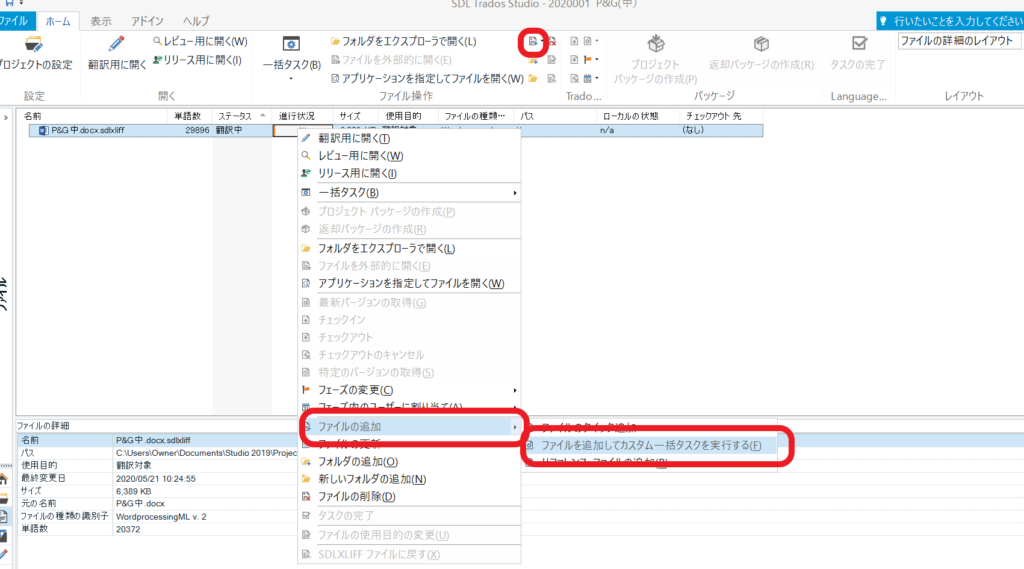Click the 翻訳中 status cell

click(229, 131)
